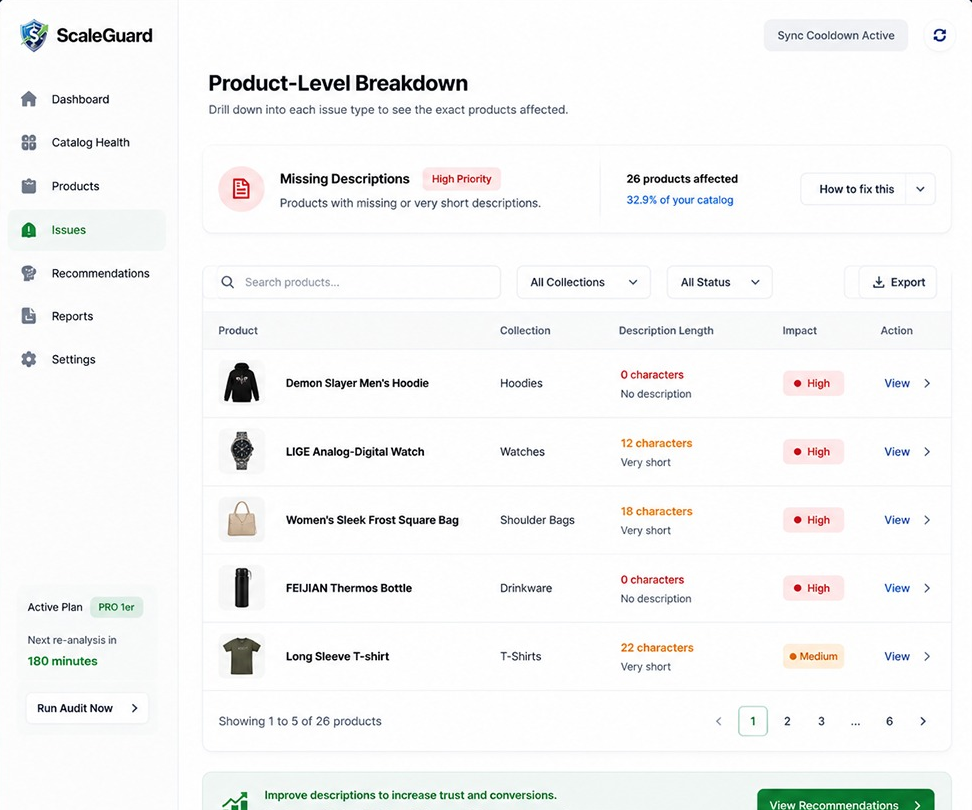Screen dimensions: 972x810
Task: Go to page 3 in pagination
Action: coord(821,721)
